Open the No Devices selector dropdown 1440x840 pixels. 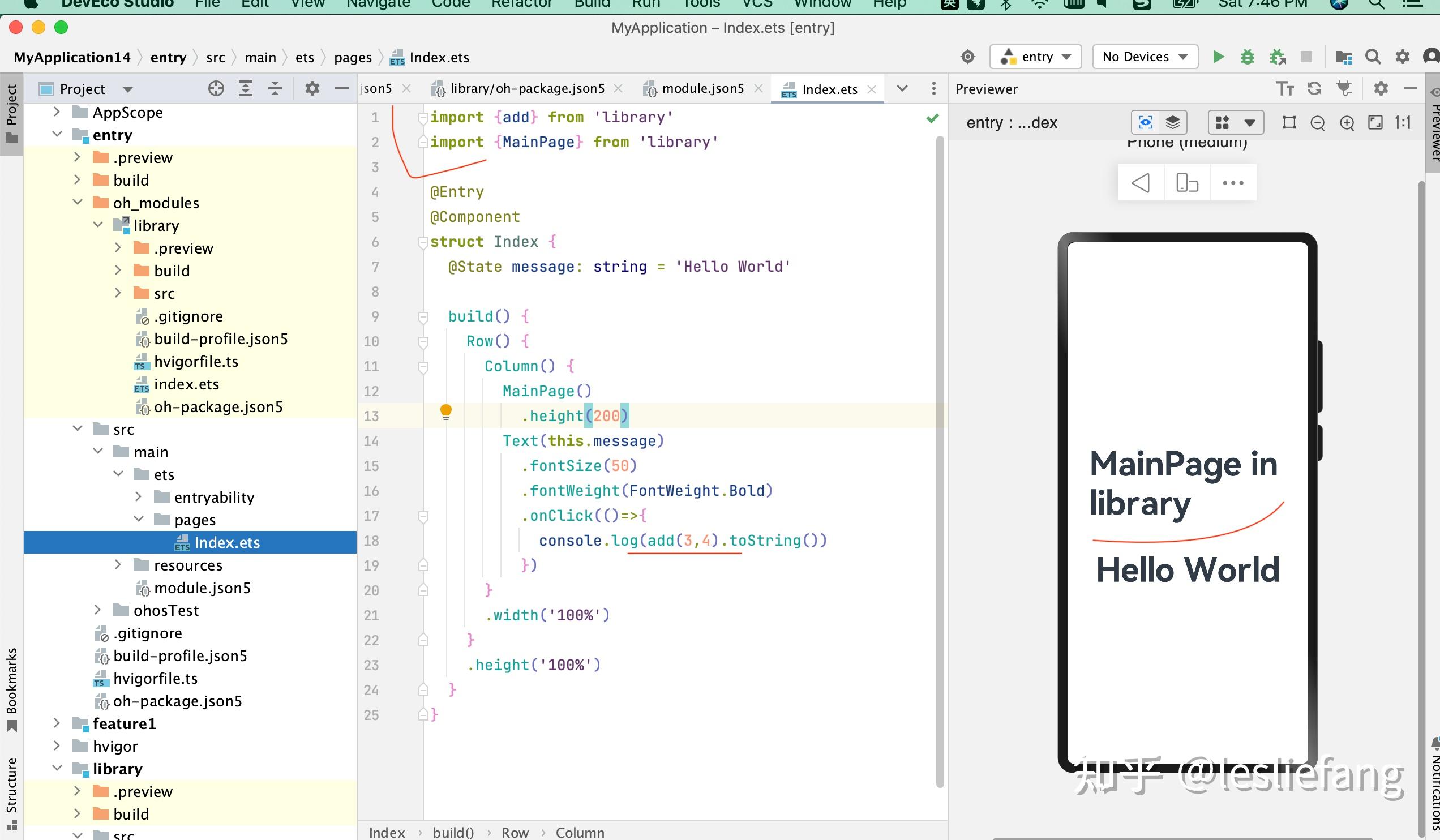pos(1145,57)
